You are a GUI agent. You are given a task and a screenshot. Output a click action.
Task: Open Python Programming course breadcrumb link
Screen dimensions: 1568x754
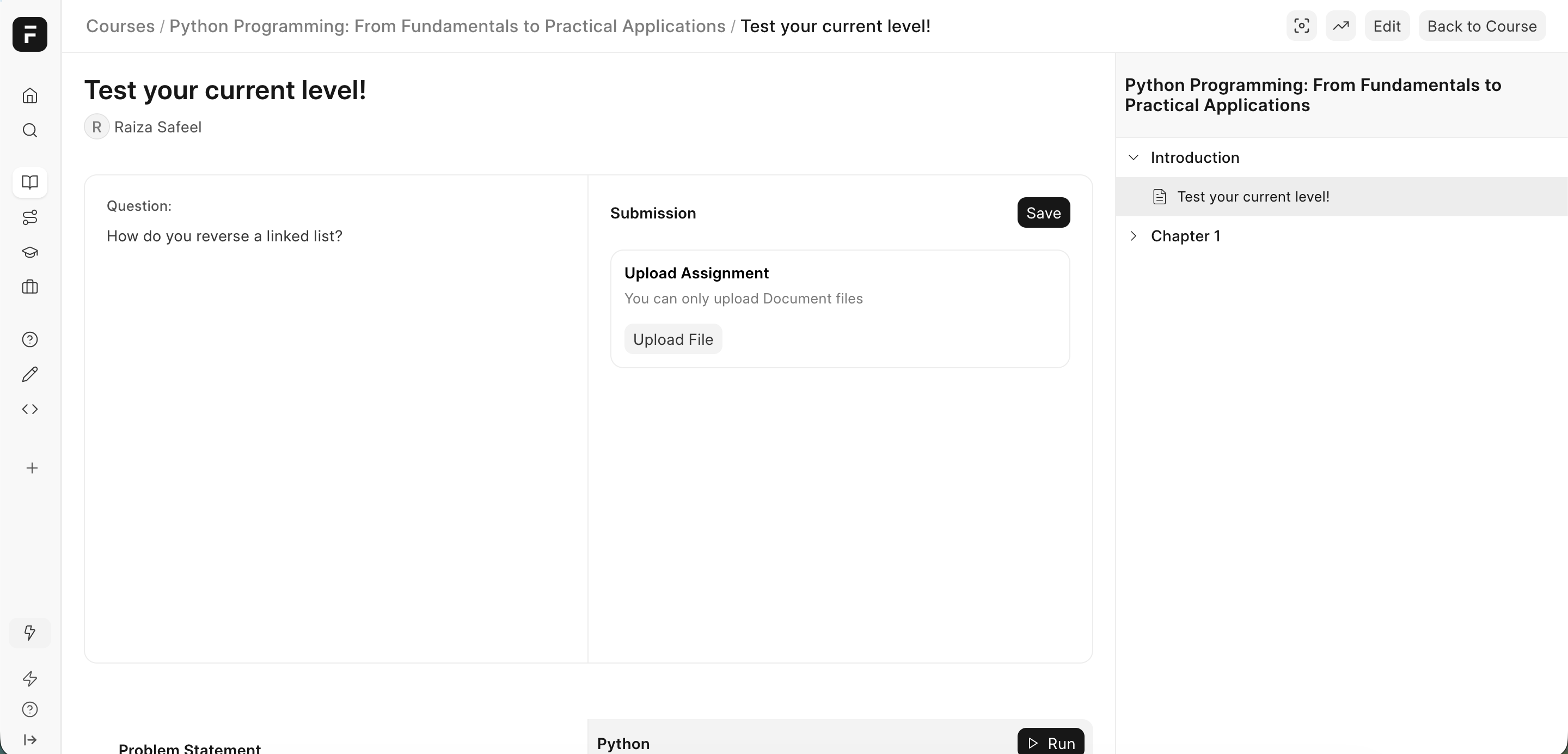tap(447, 26)
